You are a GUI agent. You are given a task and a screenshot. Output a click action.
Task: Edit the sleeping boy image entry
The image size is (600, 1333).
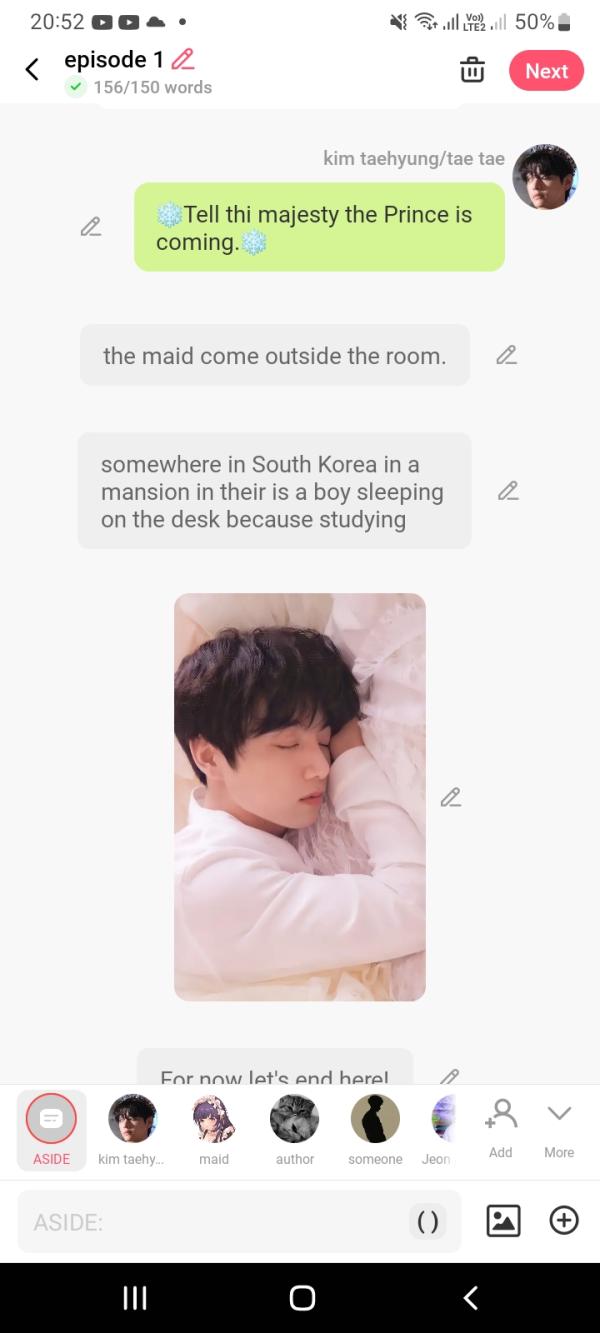(x=451, y=797)
